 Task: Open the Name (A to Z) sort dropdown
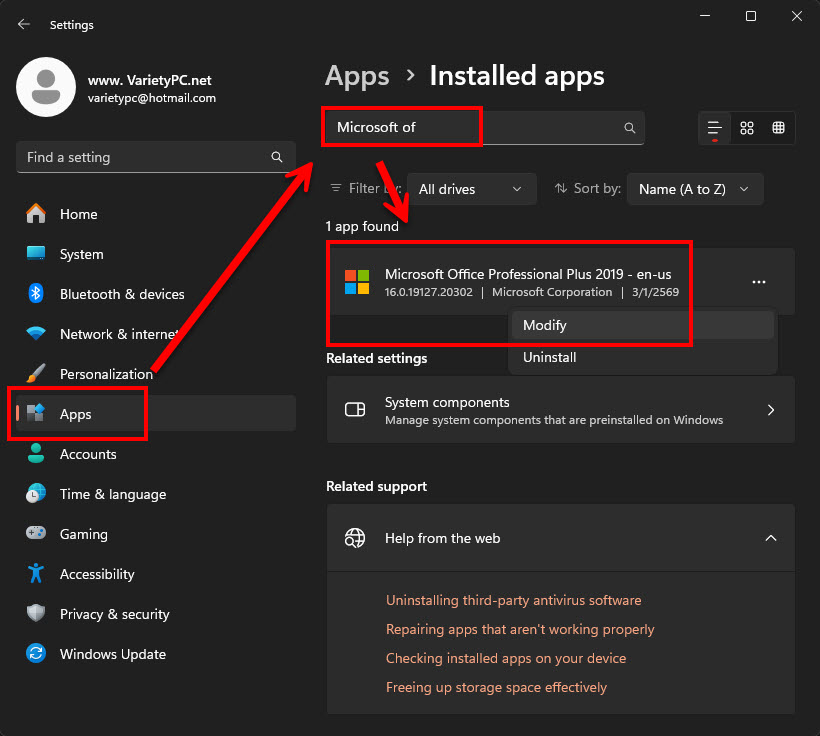coord(694,189)
